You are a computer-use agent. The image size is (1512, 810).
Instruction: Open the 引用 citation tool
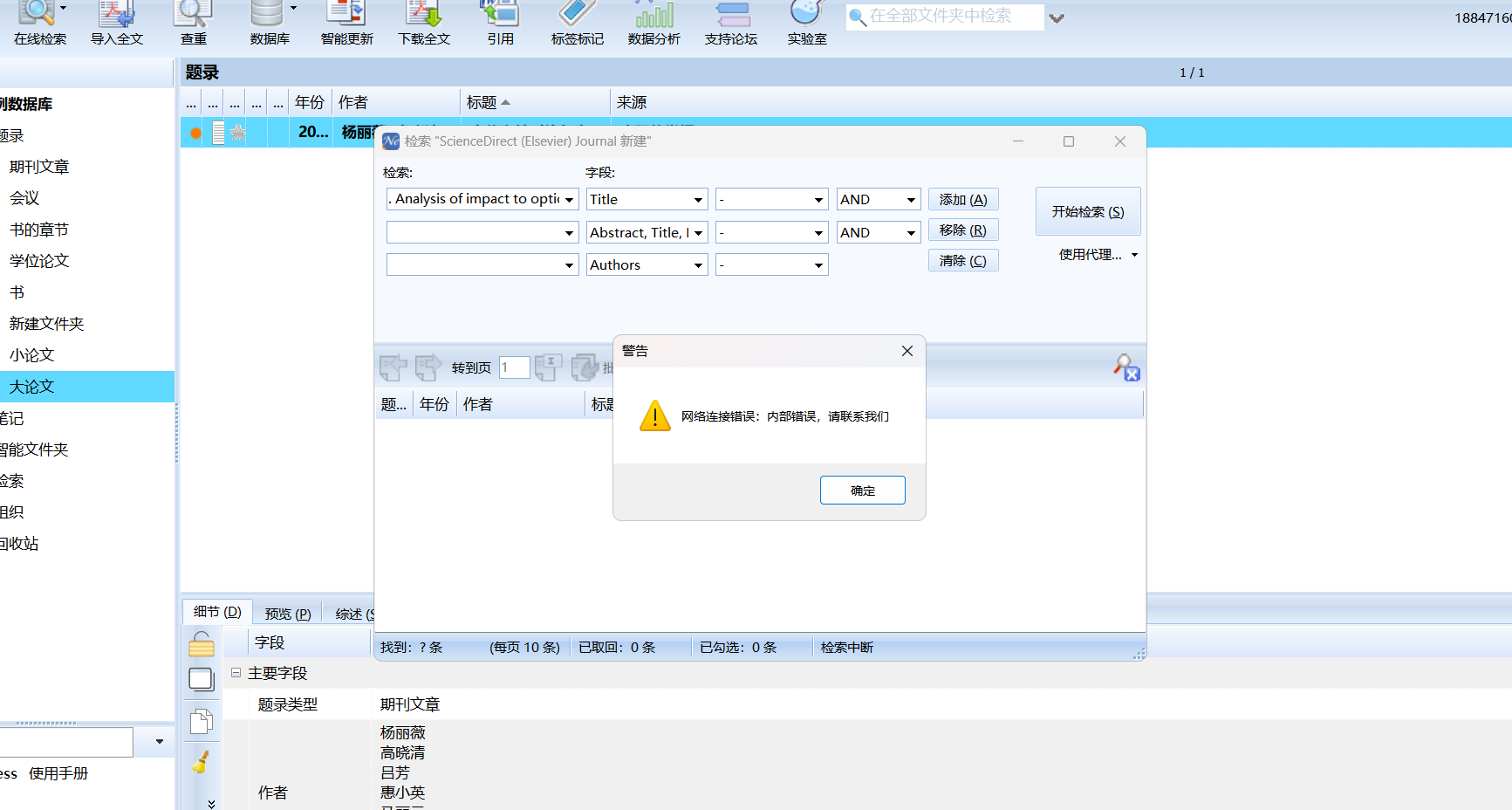(x=500, y=23)
